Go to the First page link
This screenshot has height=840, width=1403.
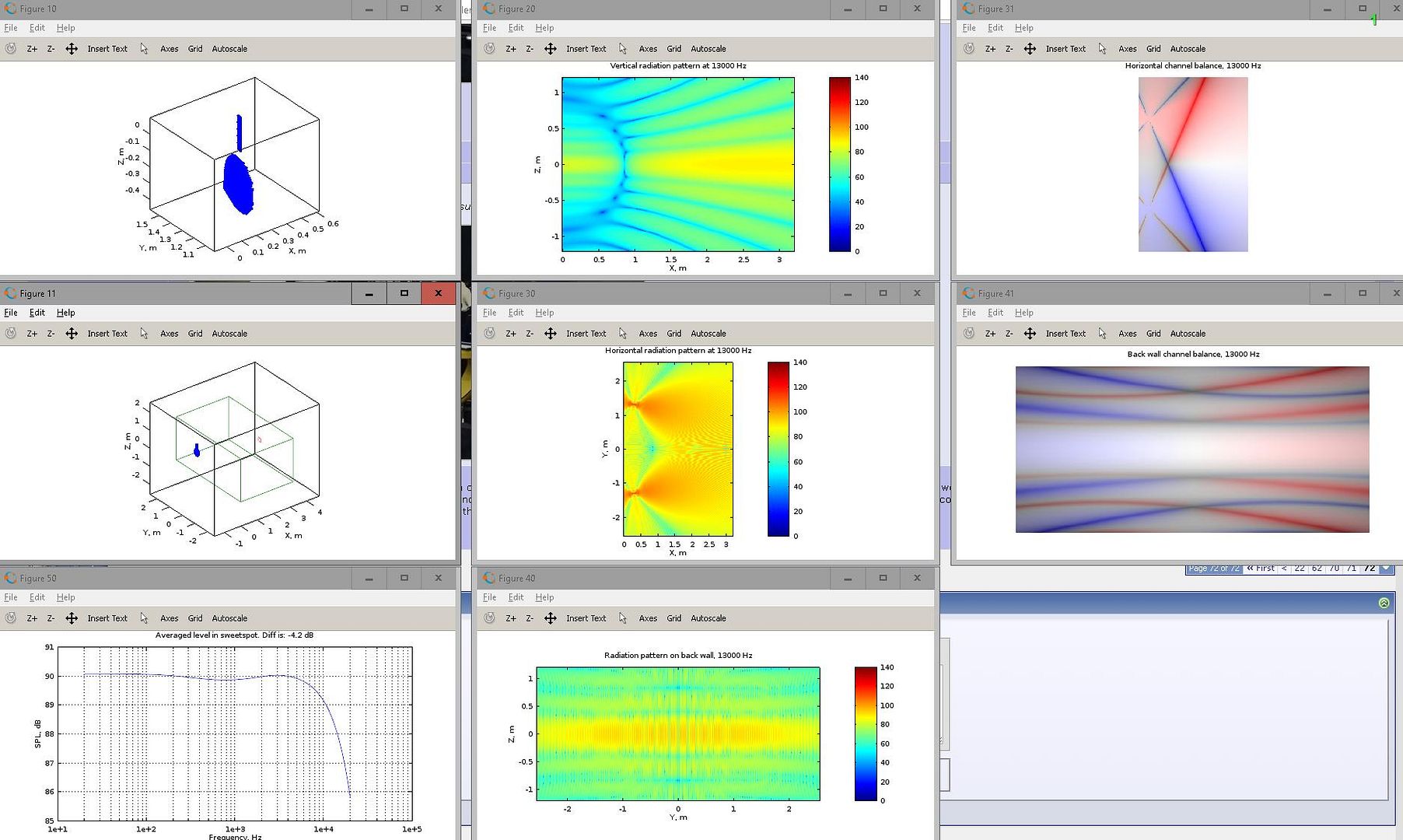[x=1261, y=569]
